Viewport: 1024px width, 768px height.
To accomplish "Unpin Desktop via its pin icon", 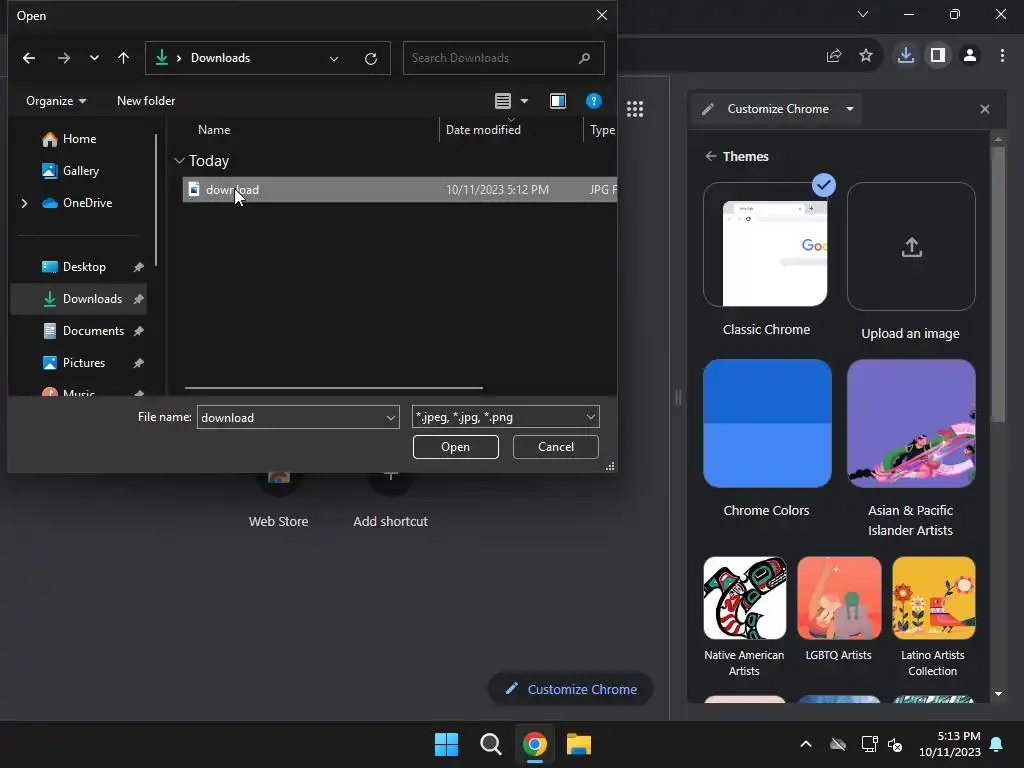I will (138, 267).
